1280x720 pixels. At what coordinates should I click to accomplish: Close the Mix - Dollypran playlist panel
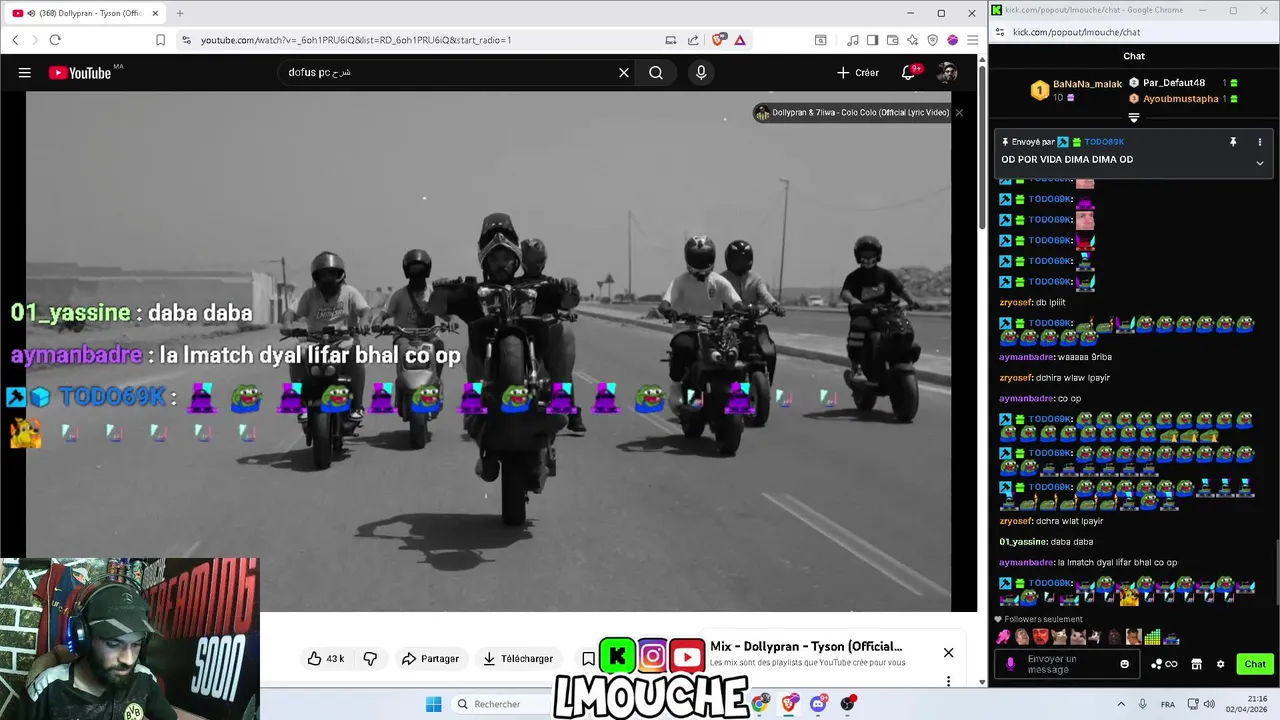coord(948,653)
